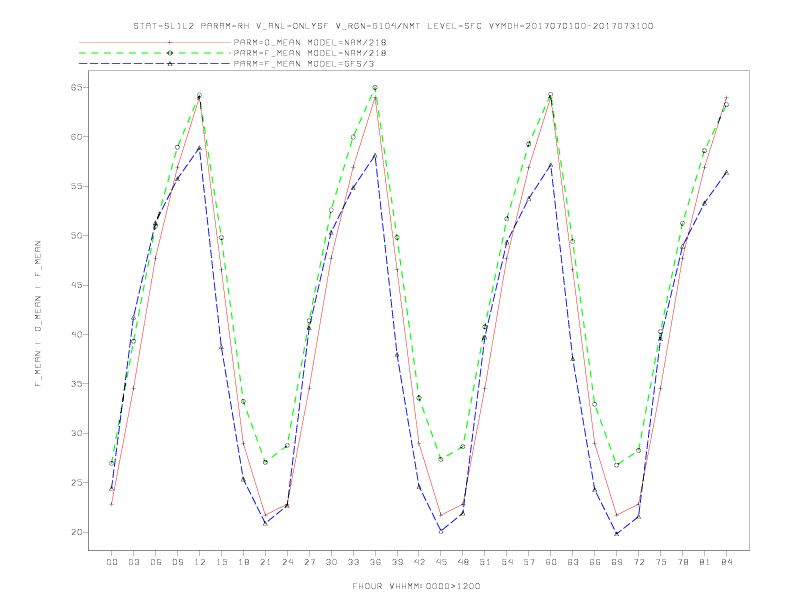Click y-axis tick value 25

click(x=76, y=483)
